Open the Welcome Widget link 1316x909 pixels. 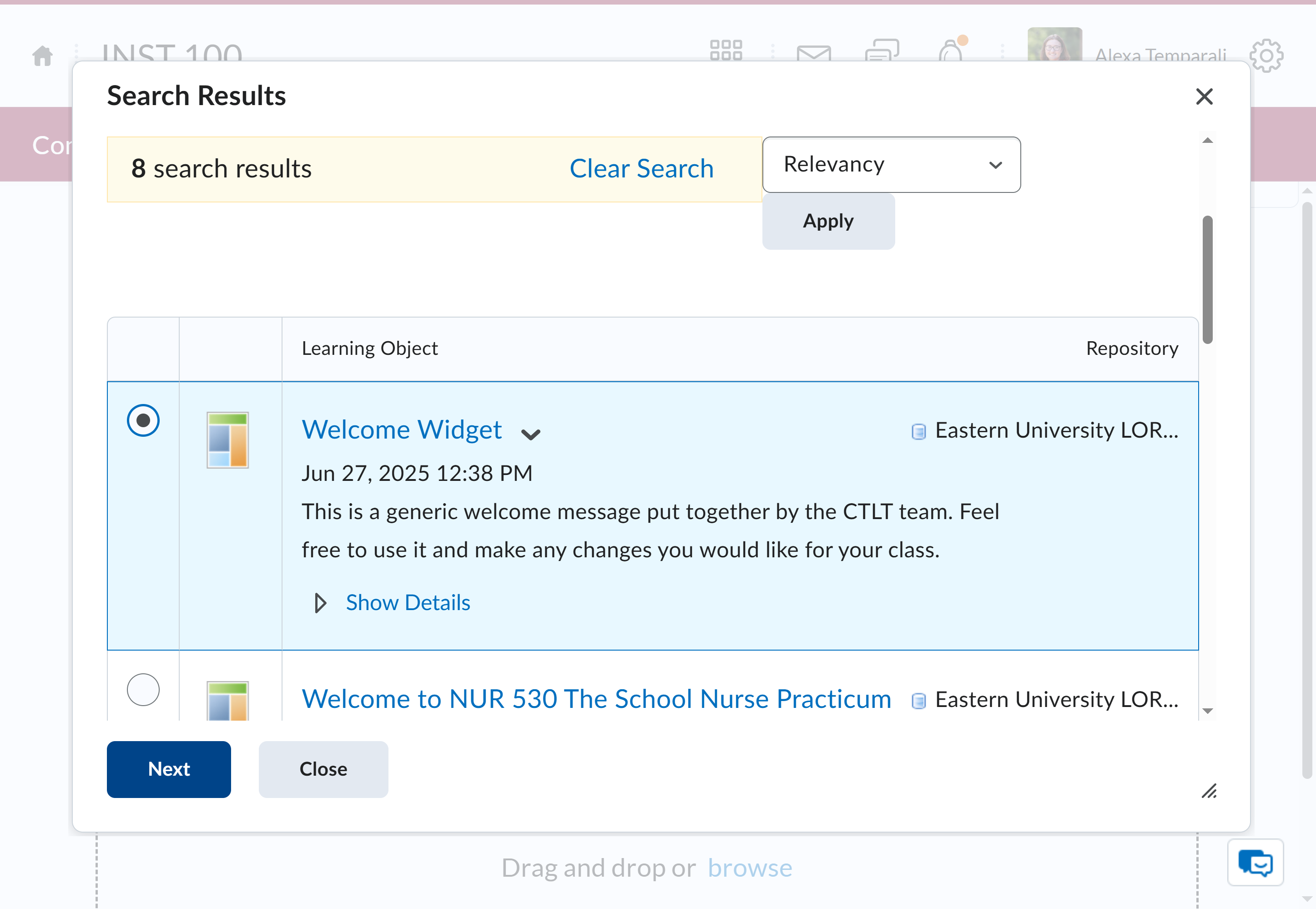402,429
